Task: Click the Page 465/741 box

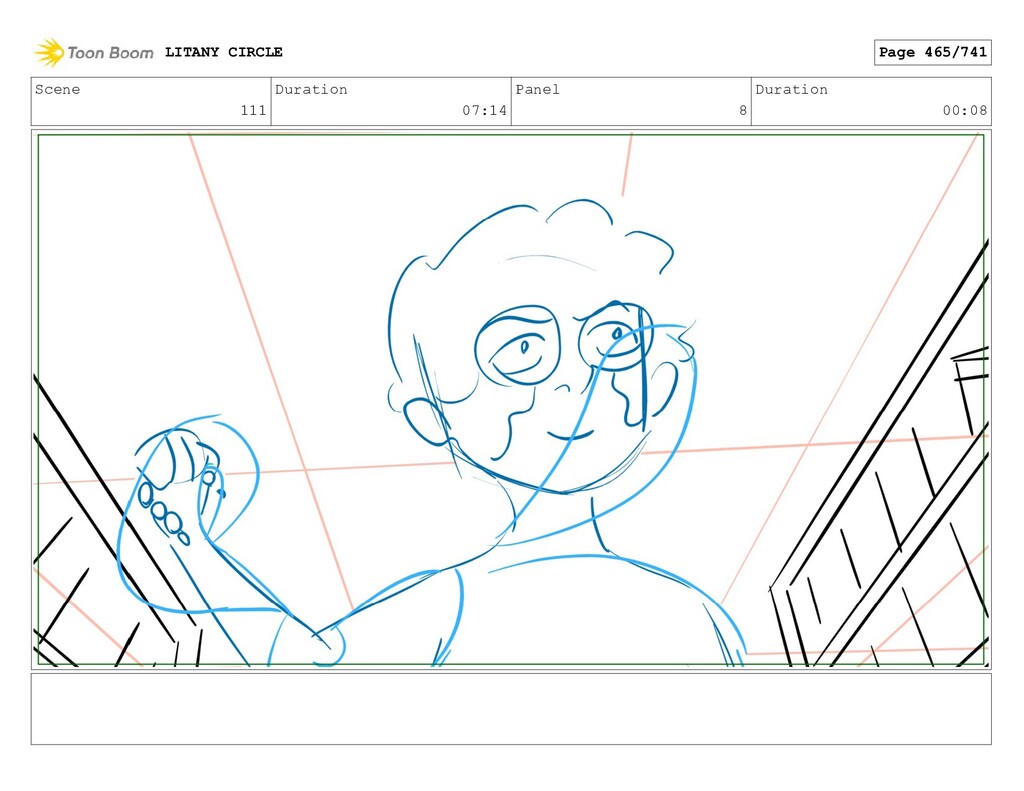Action: (933, 52)
